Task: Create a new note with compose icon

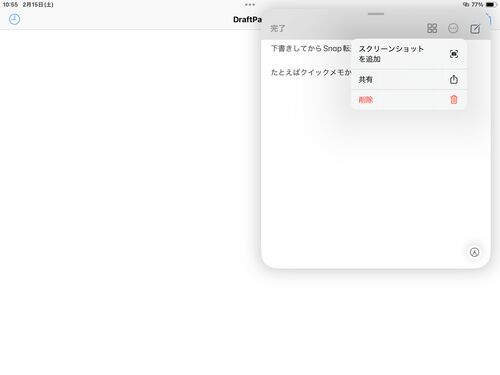Action: pyautogui.click(x=475, y=29)
